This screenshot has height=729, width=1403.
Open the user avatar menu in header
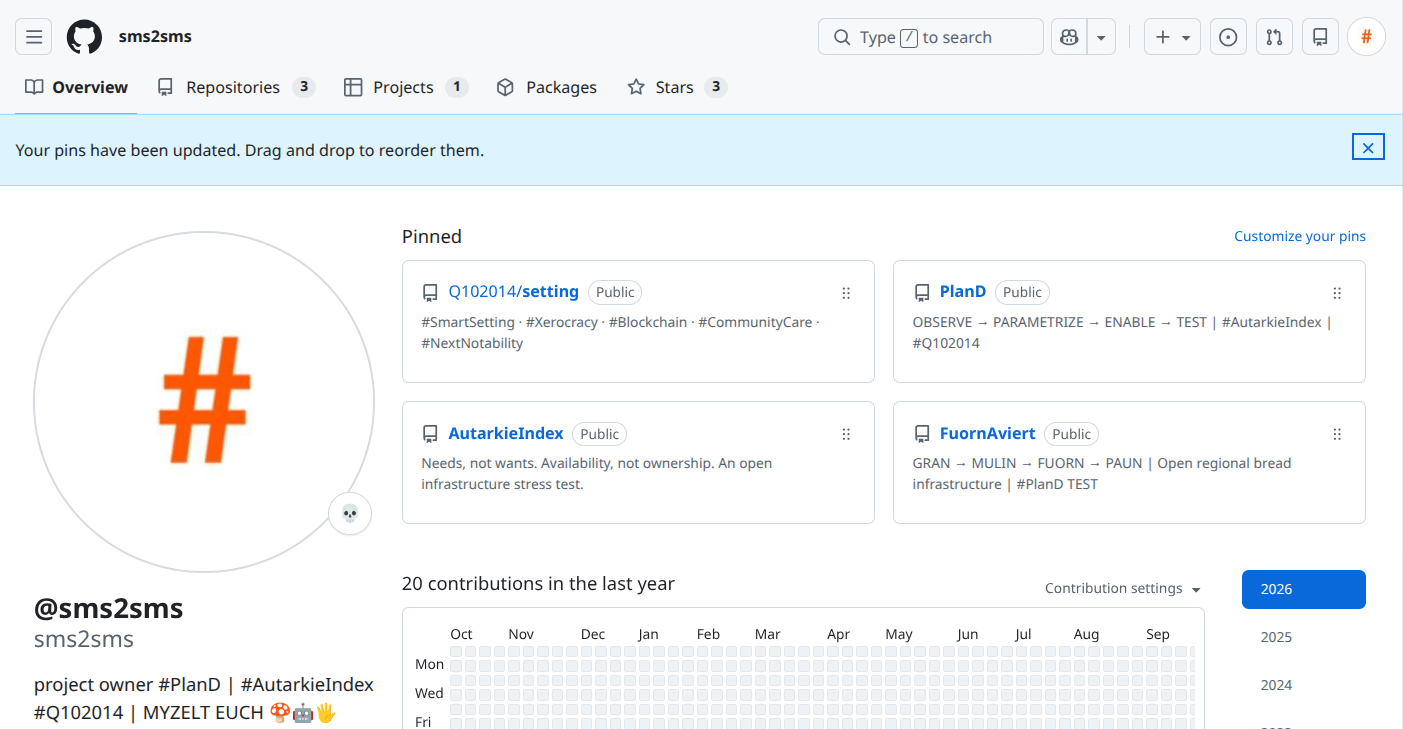pos(1366,37)
